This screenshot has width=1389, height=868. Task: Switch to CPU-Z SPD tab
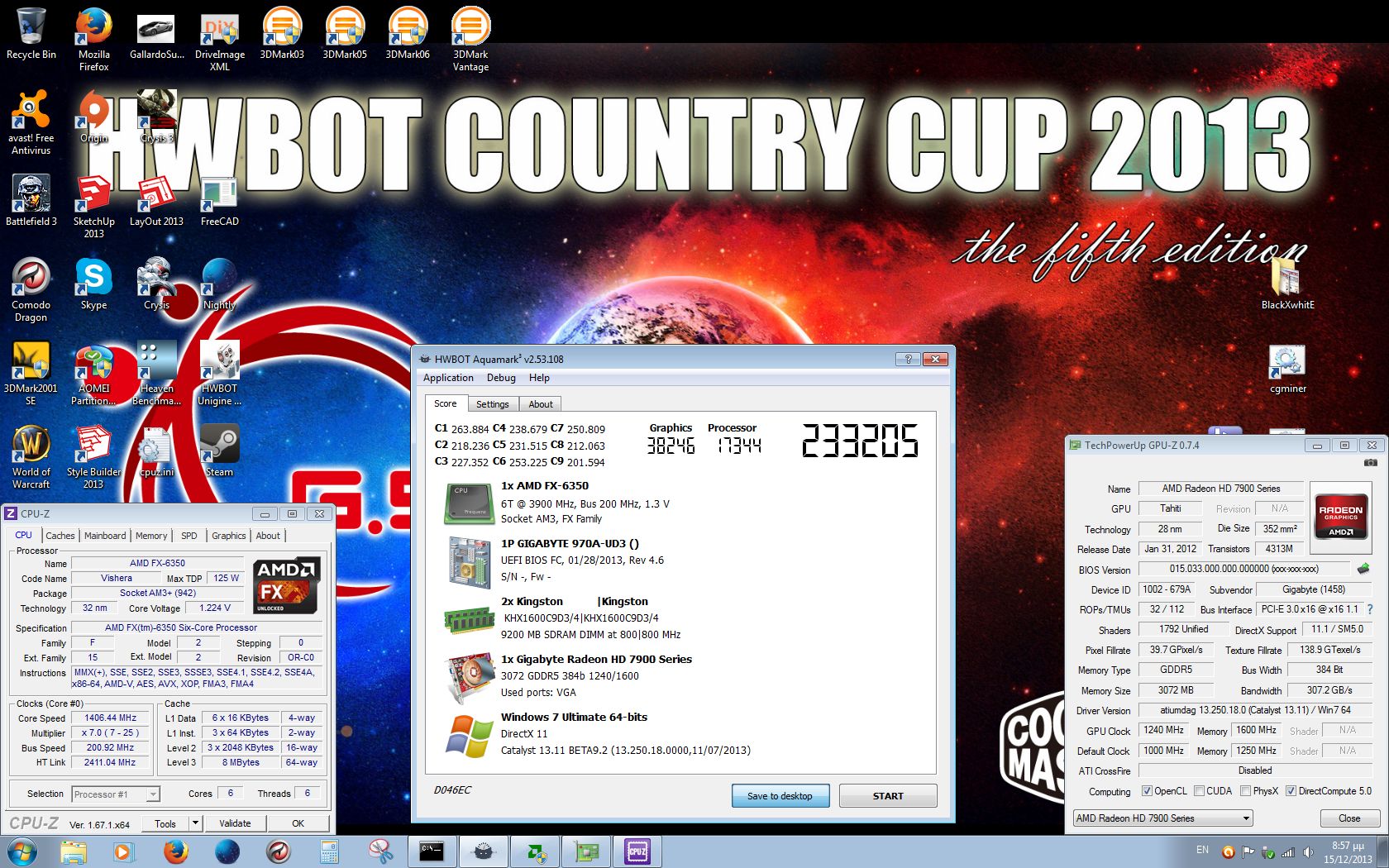coord(189,536)
